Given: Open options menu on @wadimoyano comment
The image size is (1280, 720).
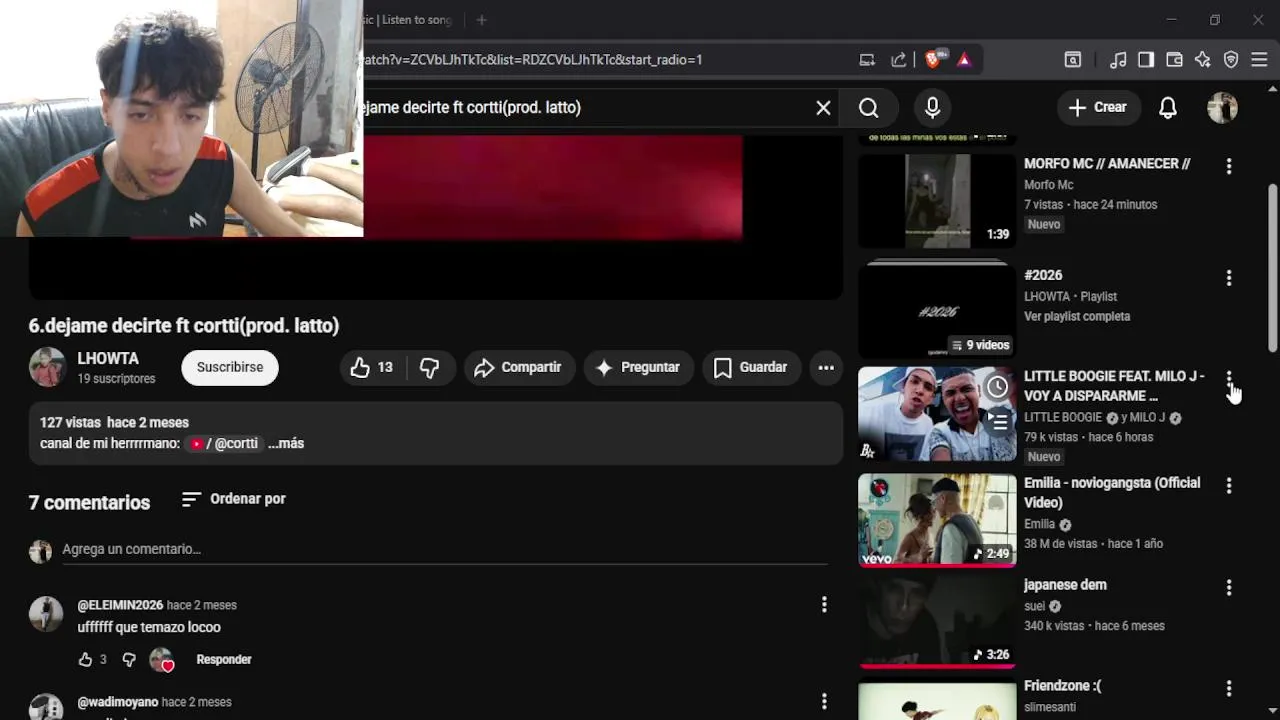Looking at the screenshot, I should [824, 701].
